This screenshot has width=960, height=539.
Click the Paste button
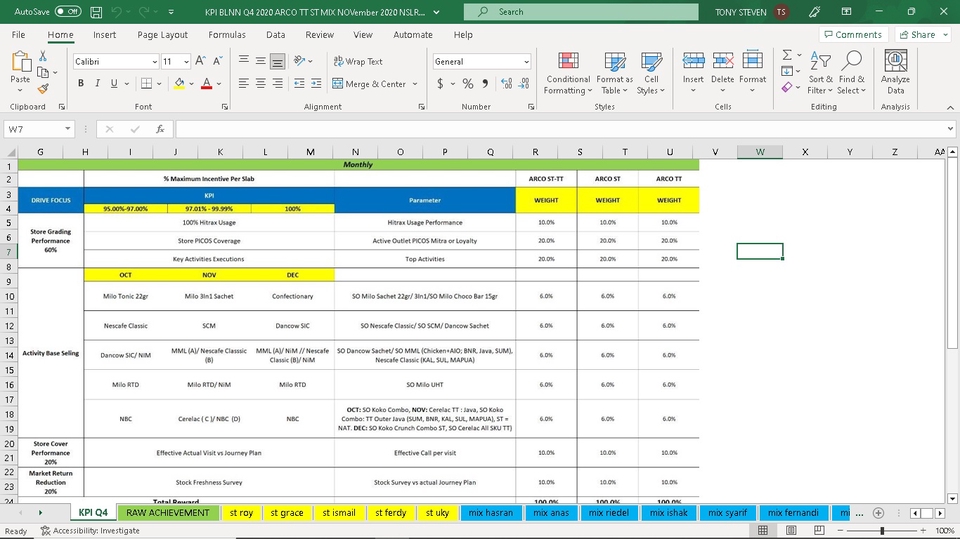[x=20, y=72]
